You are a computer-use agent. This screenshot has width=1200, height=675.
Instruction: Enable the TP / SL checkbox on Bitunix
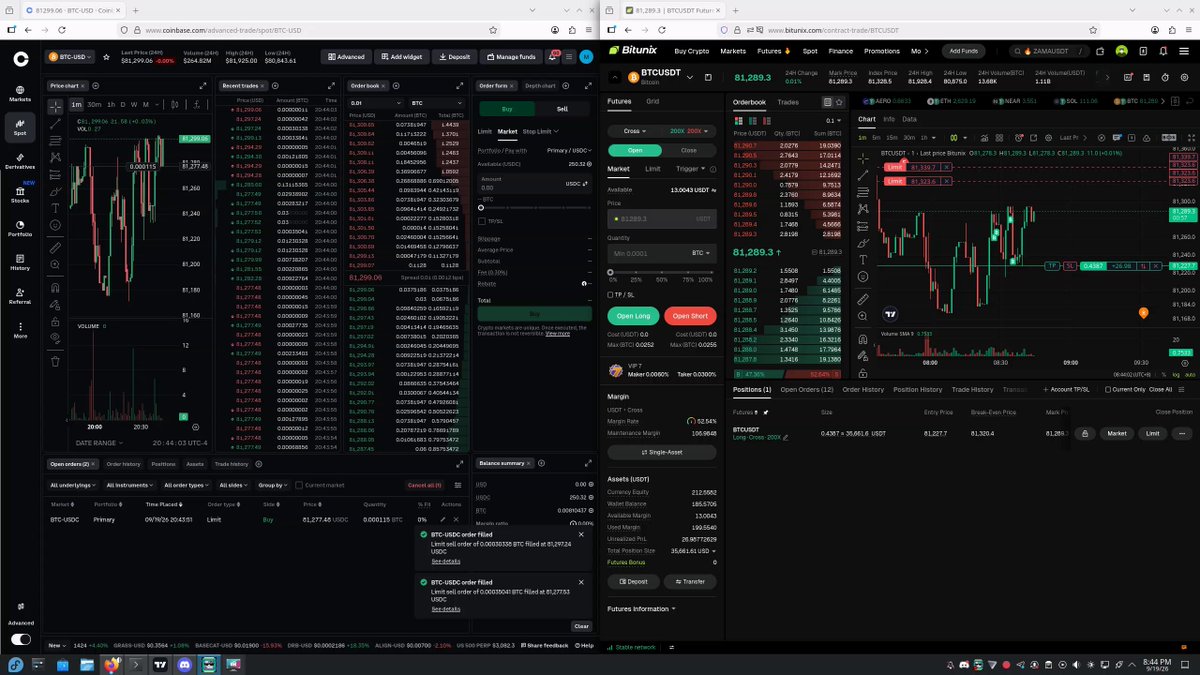pyautogui.click(x=610, y=295)
